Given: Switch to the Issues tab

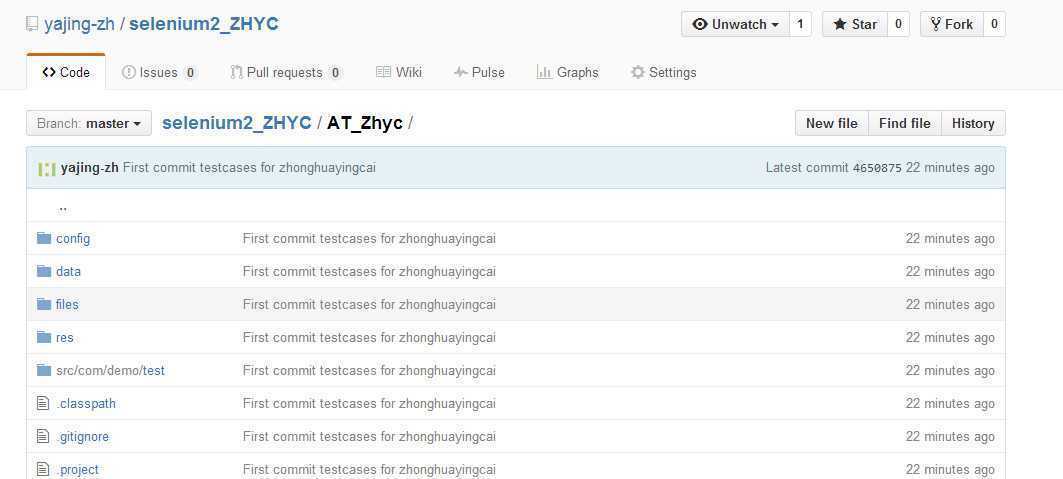Looking at the screenshot, I should pyautogui.click(x=159, y=72).
